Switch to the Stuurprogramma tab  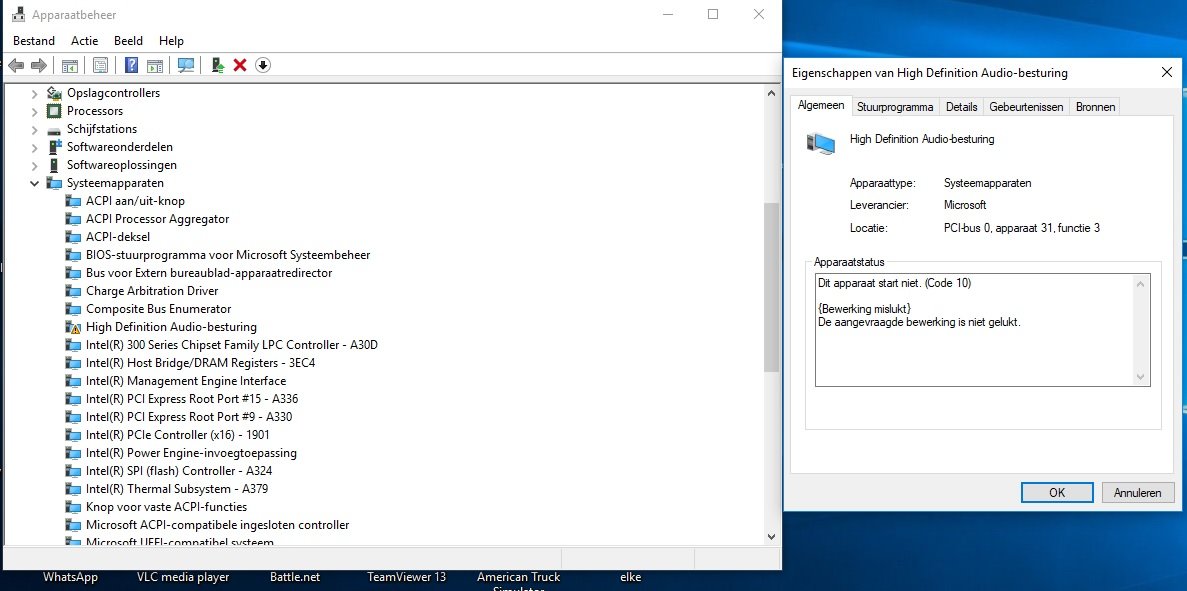click(895, 107)
